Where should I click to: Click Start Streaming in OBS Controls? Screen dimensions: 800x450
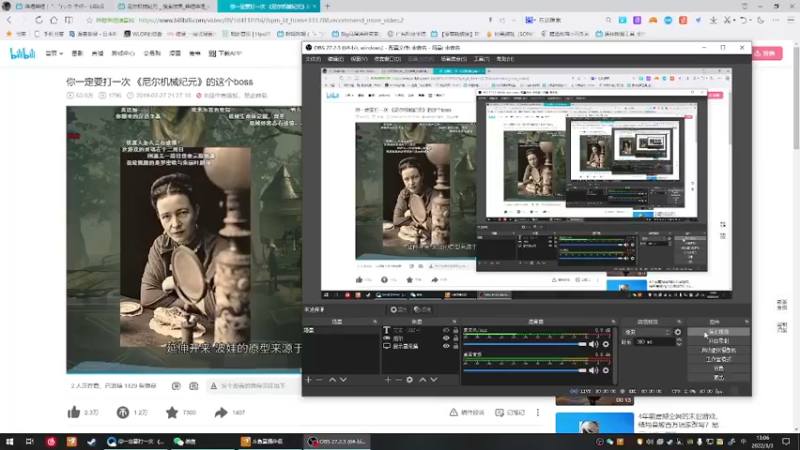click(718, 332)
